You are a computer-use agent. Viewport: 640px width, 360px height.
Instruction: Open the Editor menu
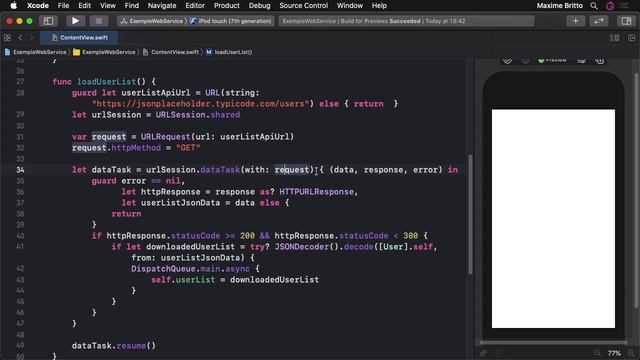195,6
